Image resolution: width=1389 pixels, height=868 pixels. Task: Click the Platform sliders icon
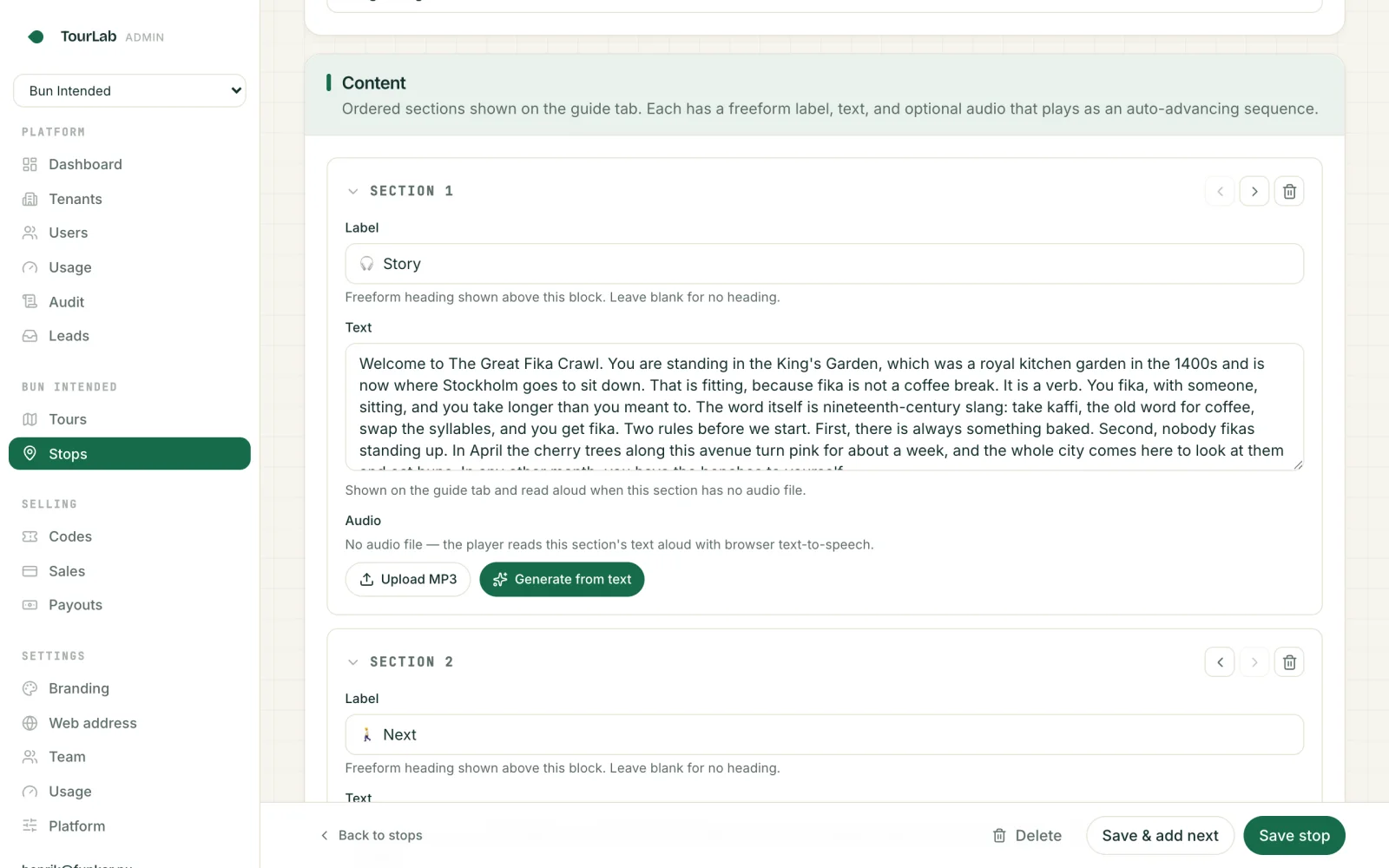click(30, 825)
